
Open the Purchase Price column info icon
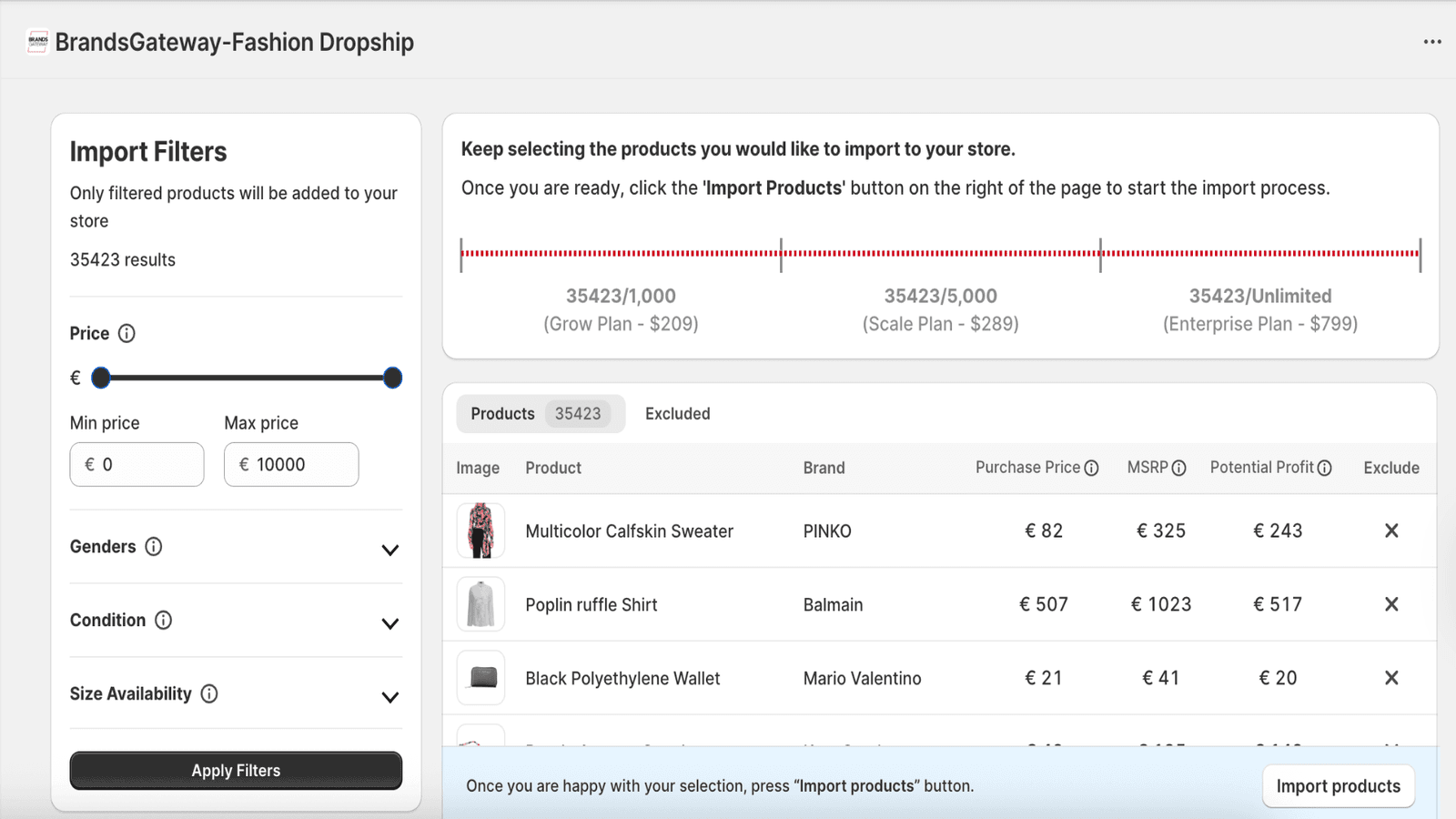tap(1092, 467)
